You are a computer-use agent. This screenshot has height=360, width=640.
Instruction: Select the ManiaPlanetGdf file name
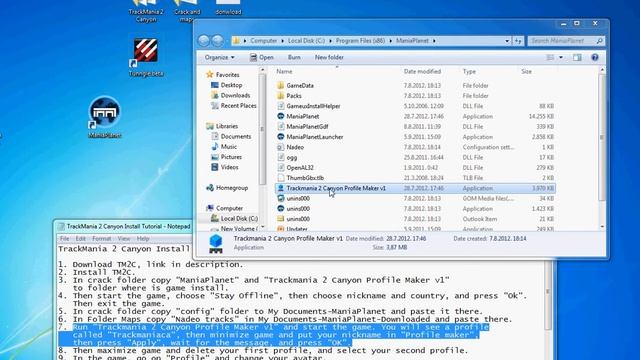(x=307, y=127)
